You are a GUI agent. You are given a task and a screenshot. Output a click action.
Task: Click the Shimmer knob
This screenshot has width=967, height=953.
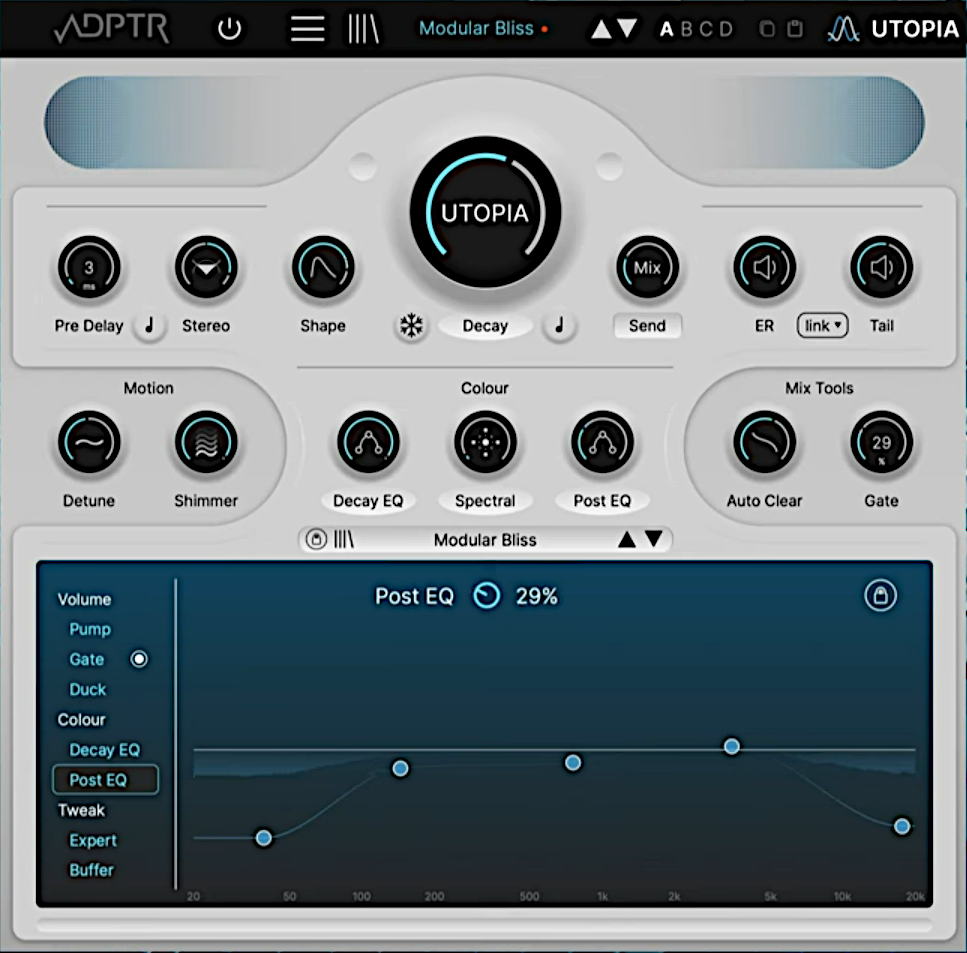point(206,442)
